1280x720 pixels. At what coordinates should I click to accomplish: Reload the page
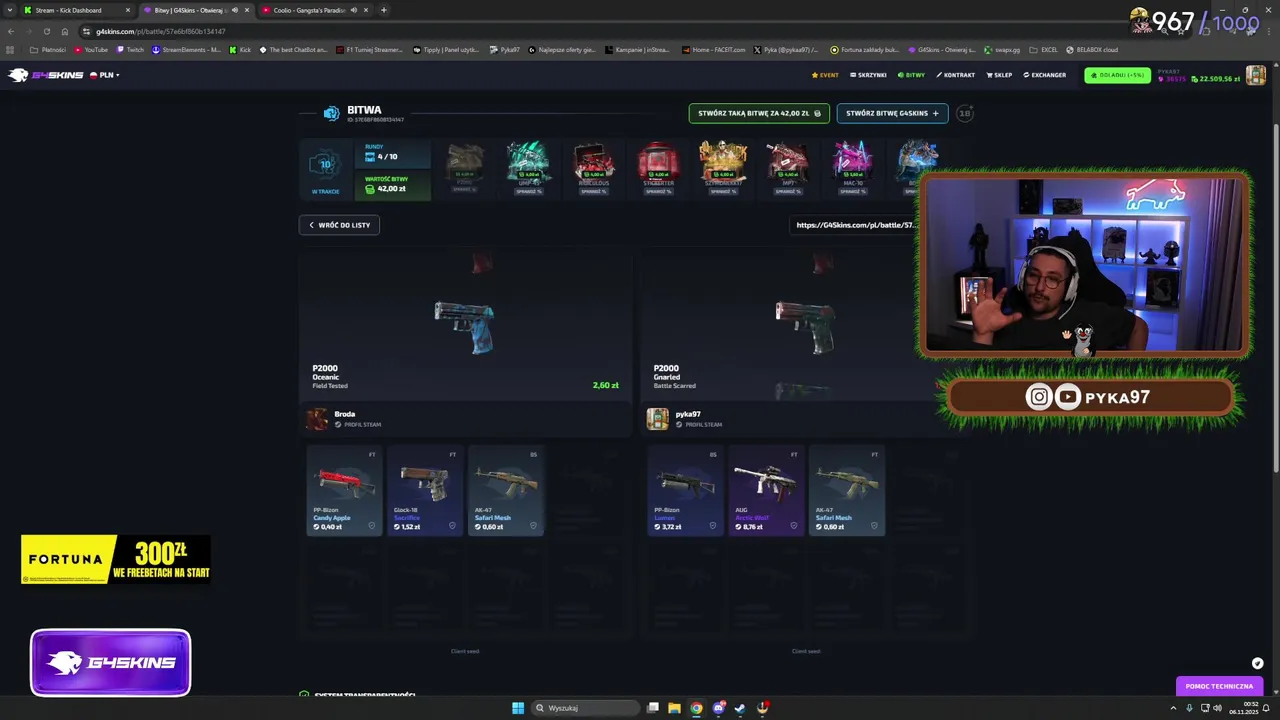tap(46, 31)
